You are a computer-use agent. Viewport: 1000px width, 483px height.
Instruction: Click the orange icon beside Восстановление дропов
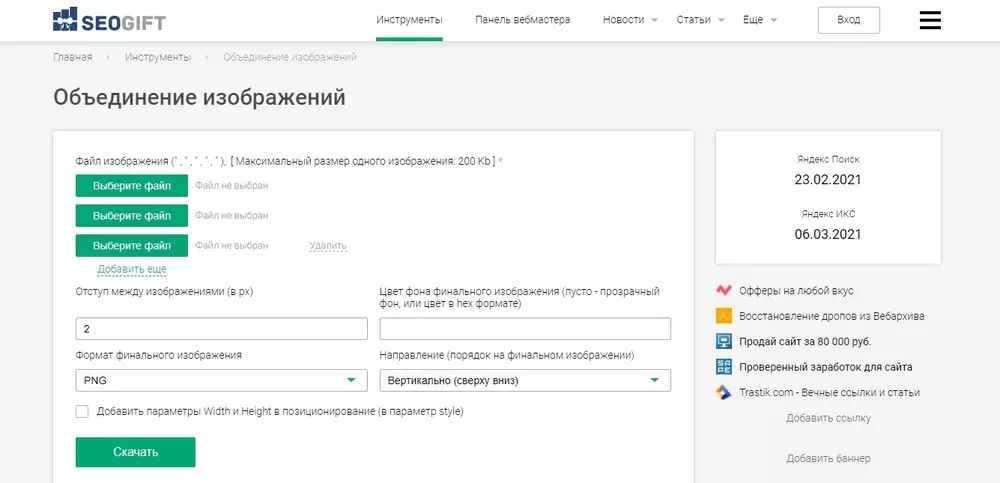pyautogui.click(x=723, y=316)
